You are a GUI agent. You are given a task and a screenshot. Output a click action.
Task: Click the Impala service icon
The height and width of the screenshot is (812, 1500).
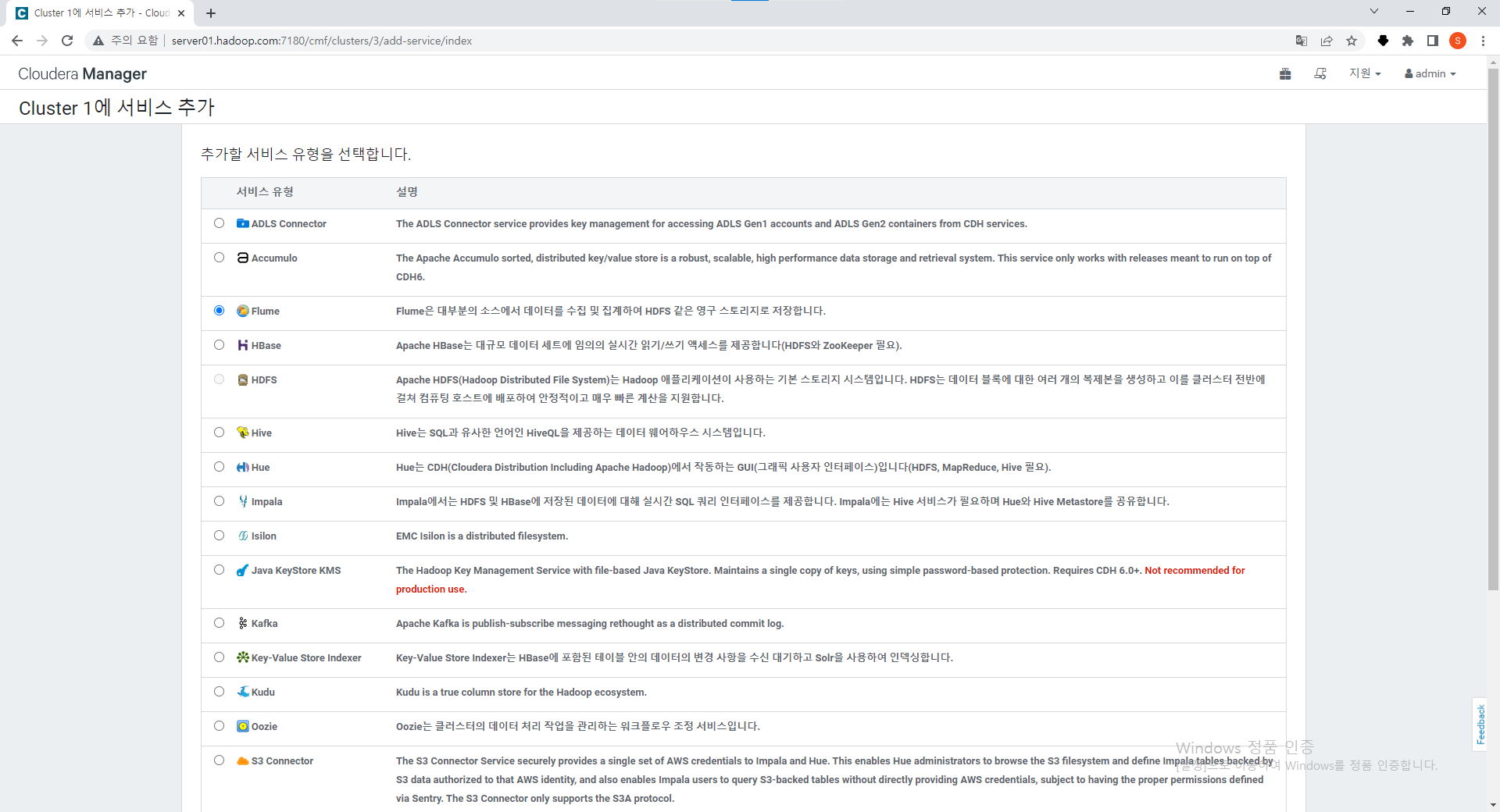[243, 501]
